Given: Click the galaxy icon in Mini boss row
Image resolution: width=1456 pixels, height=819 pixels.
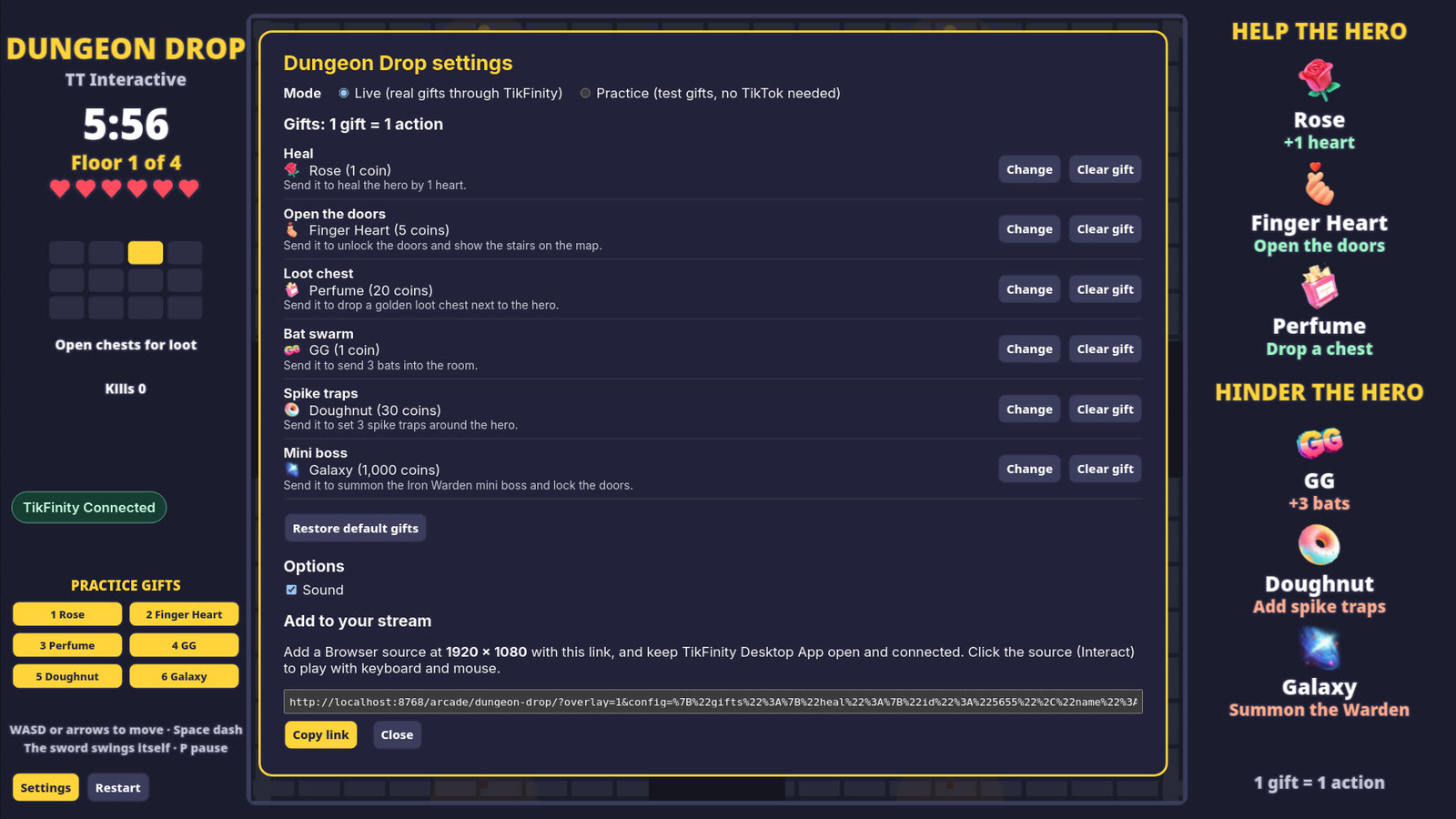Looking at the screenshot, I should tap(292, 470).
